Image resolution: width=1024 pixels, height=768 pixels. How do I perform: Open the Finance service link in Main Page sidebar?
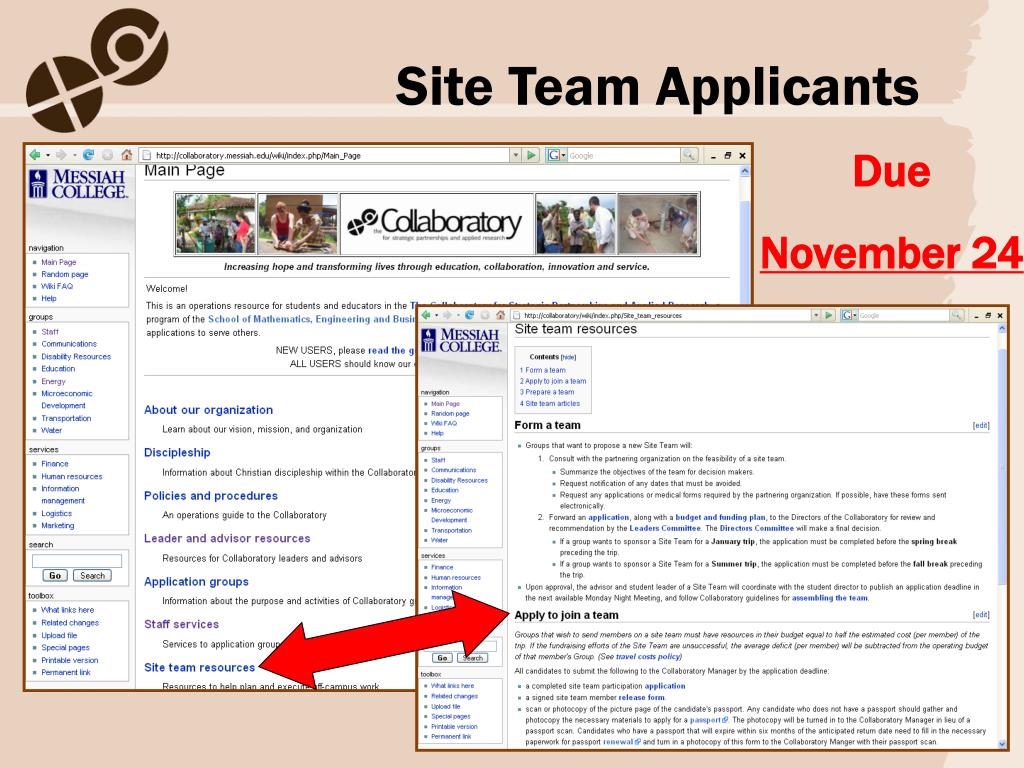tap(55, 464)
